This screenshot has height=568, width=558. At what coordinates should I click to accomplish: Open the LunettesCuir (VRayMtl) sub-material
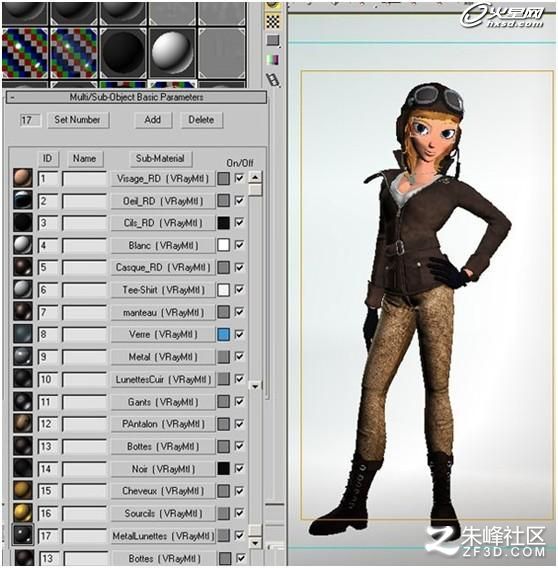(163, 379)
